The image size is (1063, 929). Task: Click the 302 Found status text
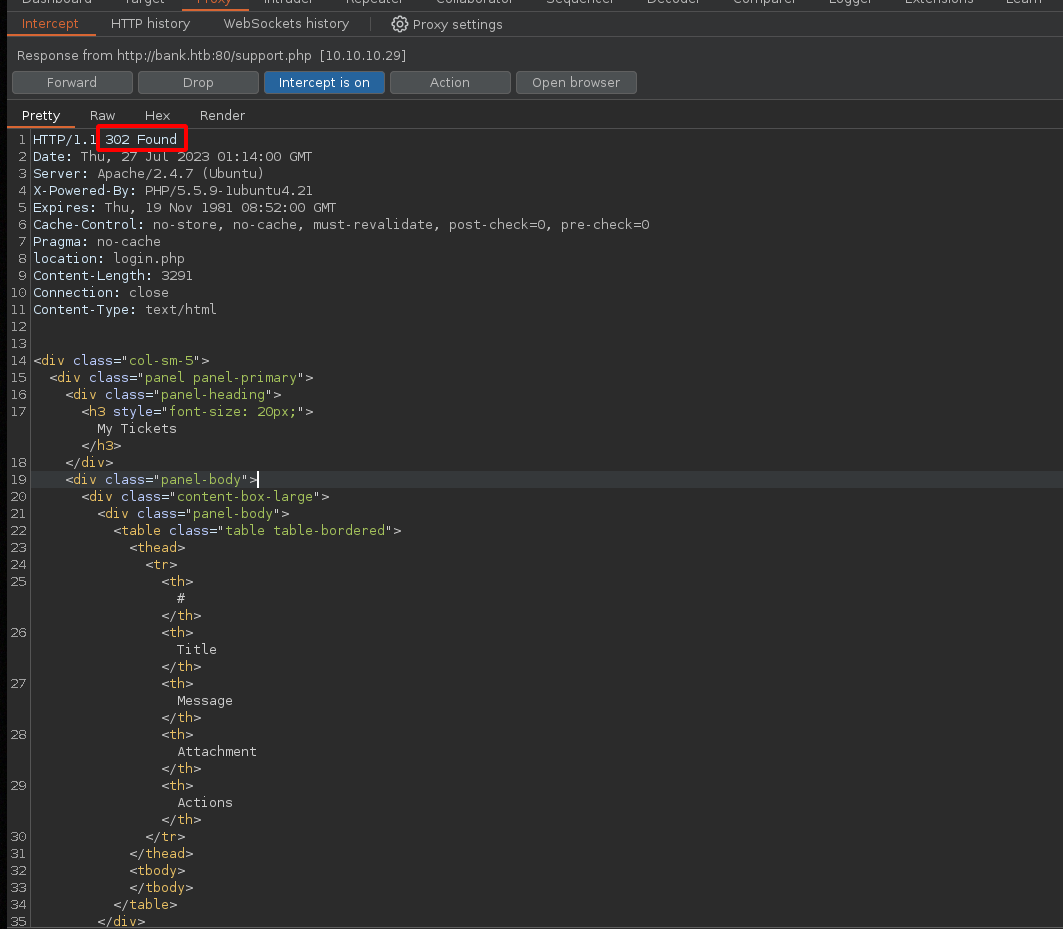(141, 139)
